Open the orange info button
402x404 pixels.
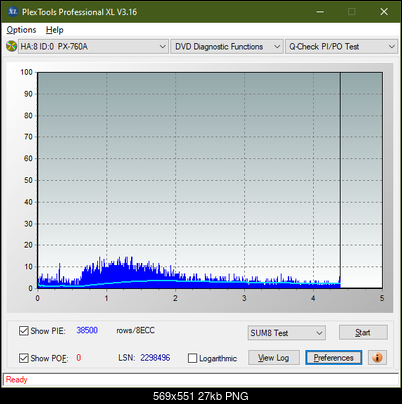[x=377, y=358]
